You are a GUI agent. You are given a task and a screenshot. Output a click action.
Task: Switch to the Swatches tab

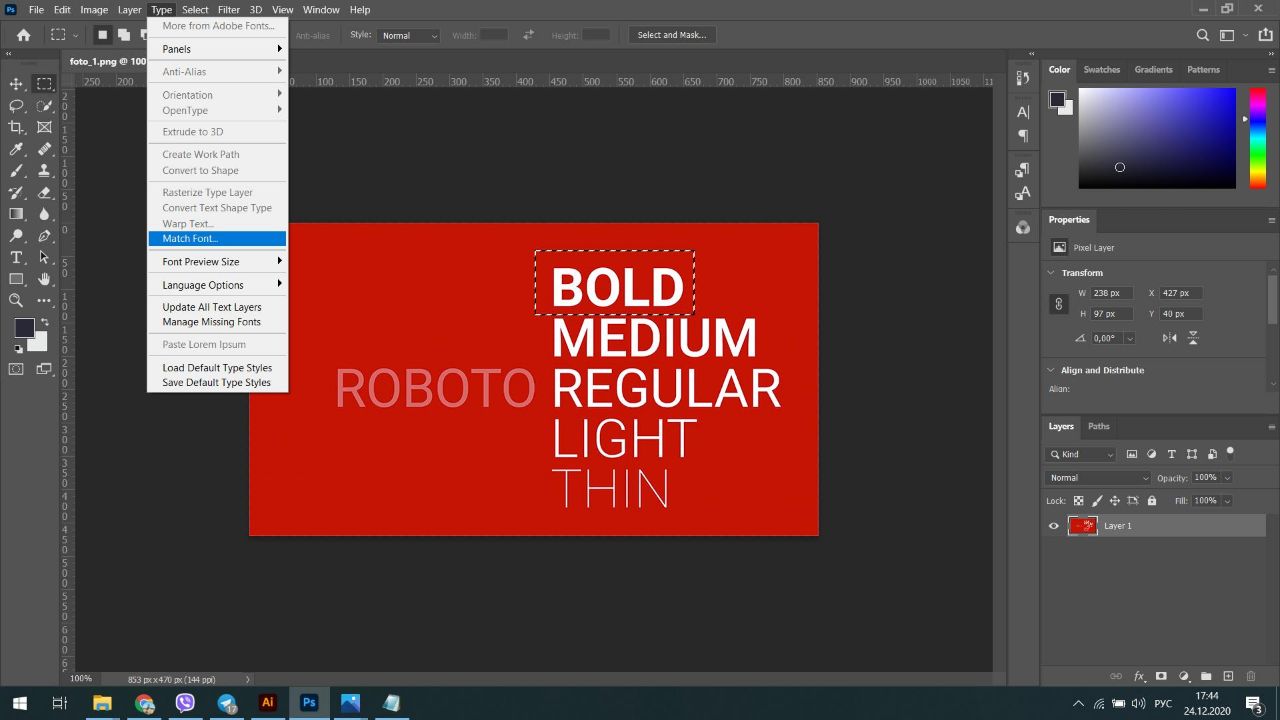(x=1102, y=70)
